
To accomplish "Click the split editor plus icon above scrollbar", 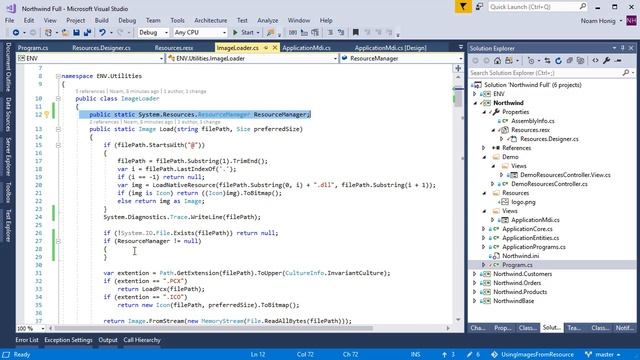I will point(458,68).
